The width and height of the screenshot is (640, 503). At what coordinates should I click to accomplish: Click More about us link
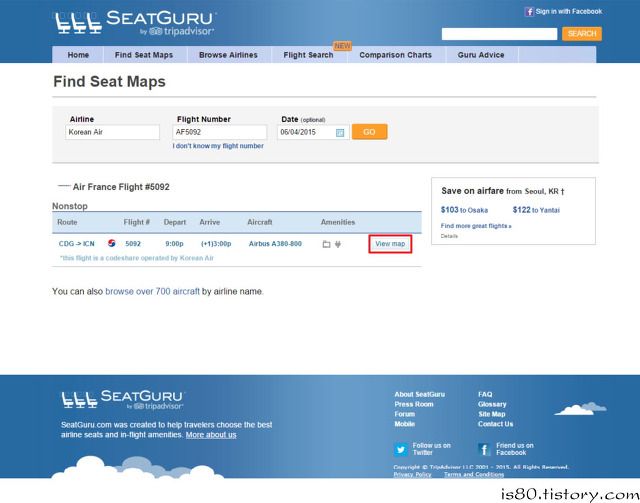coord(211,435)
